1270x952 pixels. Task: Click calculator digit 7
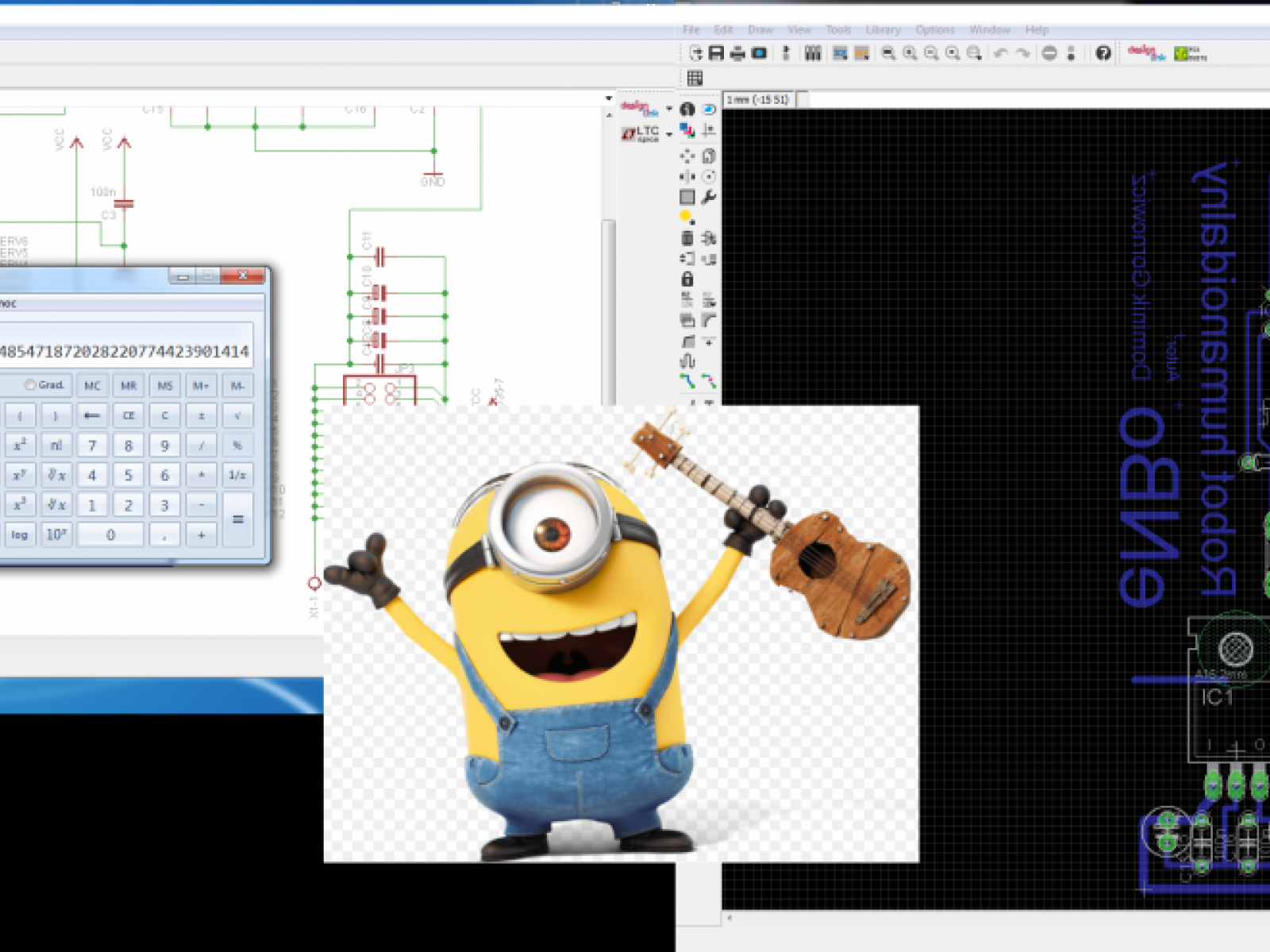click(x=92, y=445)
